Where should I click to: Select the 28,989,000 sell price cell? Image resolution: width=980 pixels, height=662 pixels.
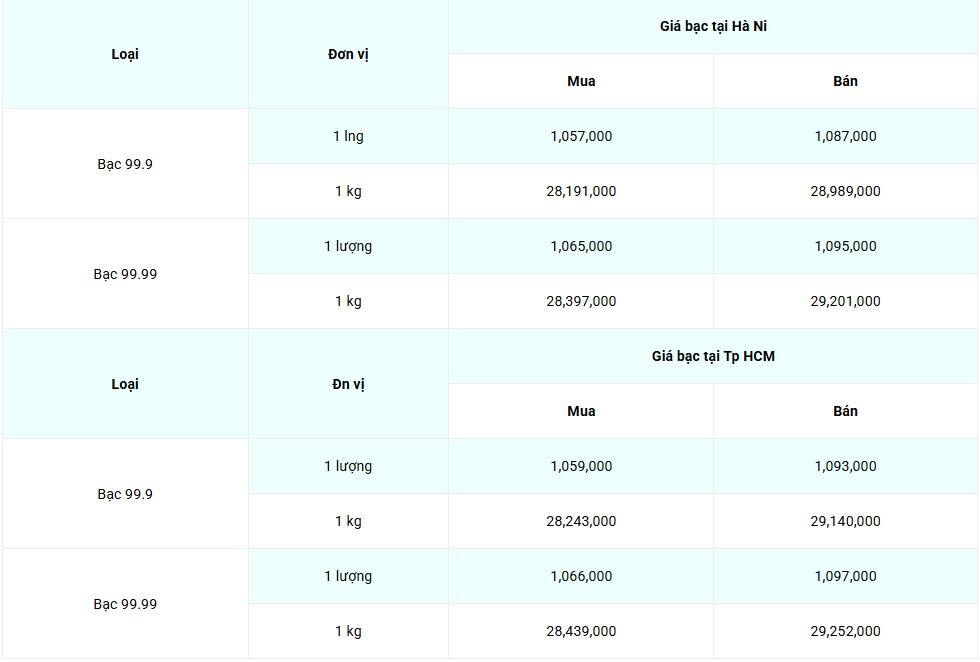[x=845, y=191]
